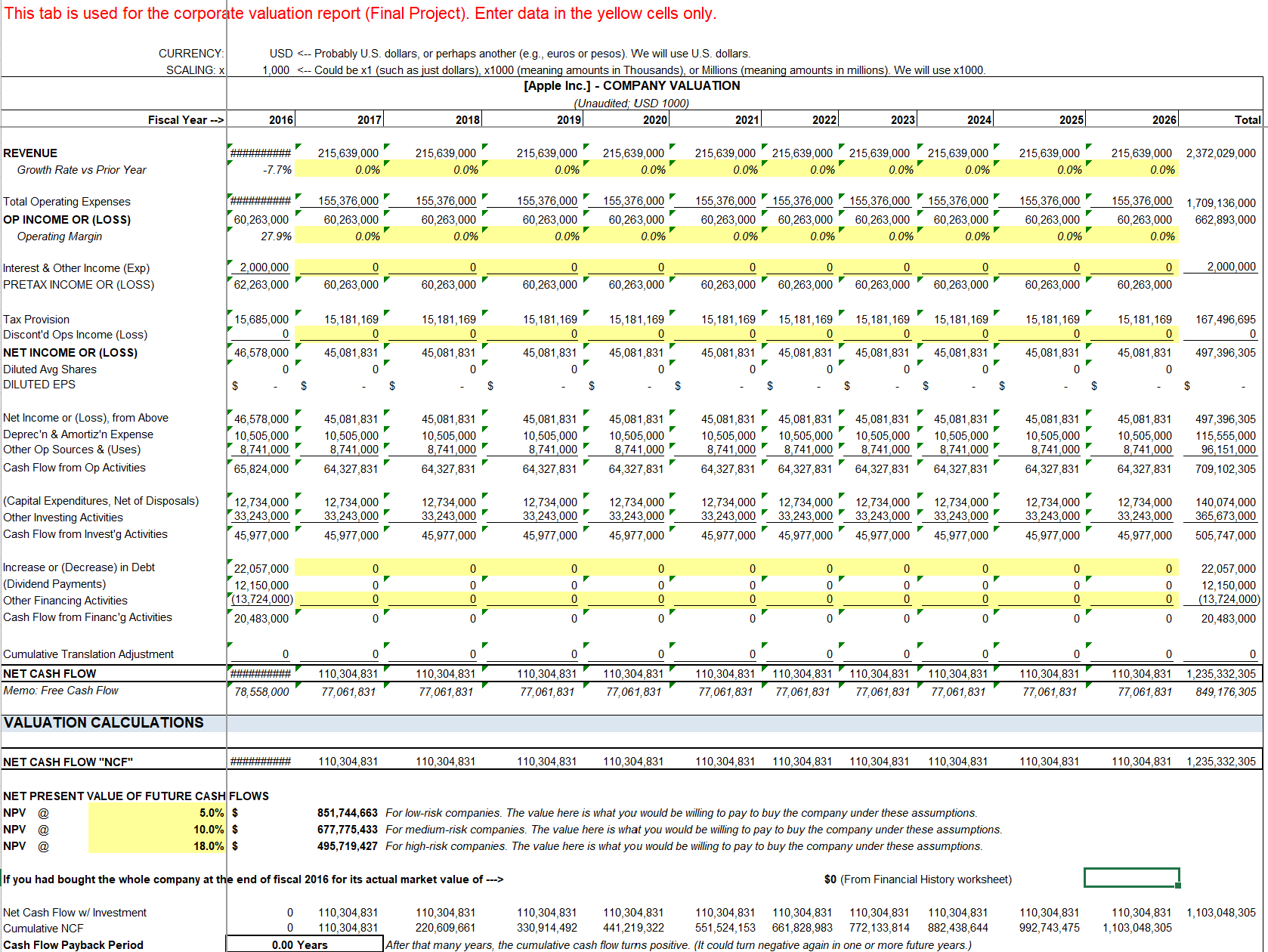
Task: Select 2018 operating margin yellow cell
Action: click(432, 236)
